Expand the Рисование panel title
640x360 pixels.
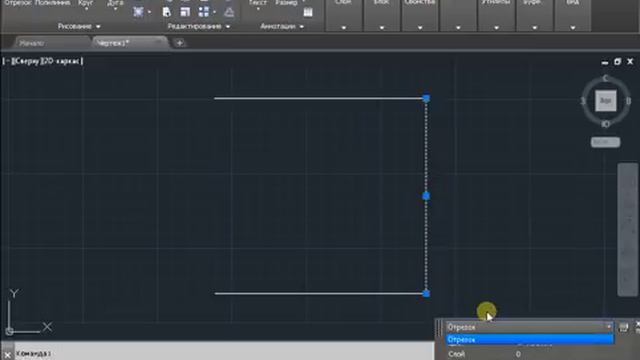[79, 27]
